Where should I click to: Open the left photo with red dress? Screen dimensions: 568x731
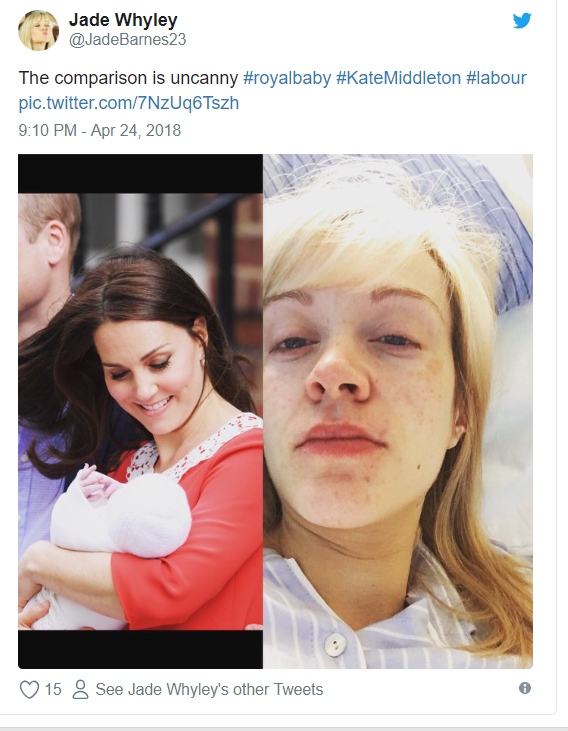(x=140, y=412)
